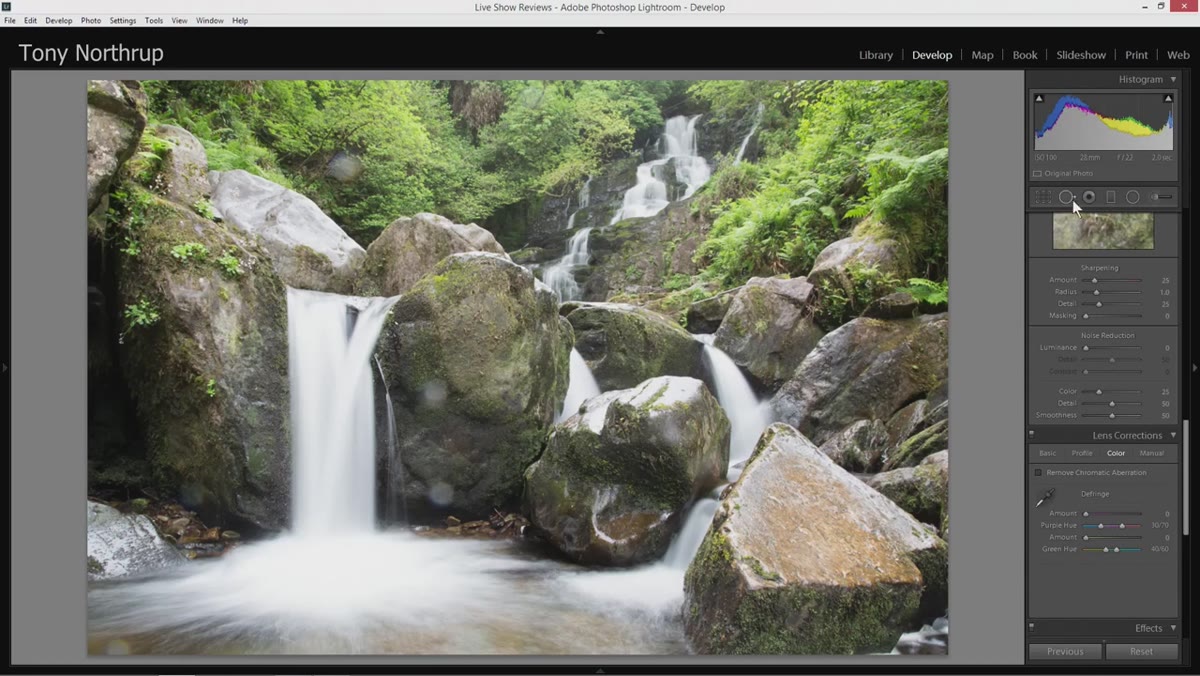Image resolution: width=1200 pixels, height=676 pixels.
Task: Open the Develop menu
Action: (59, 20)
